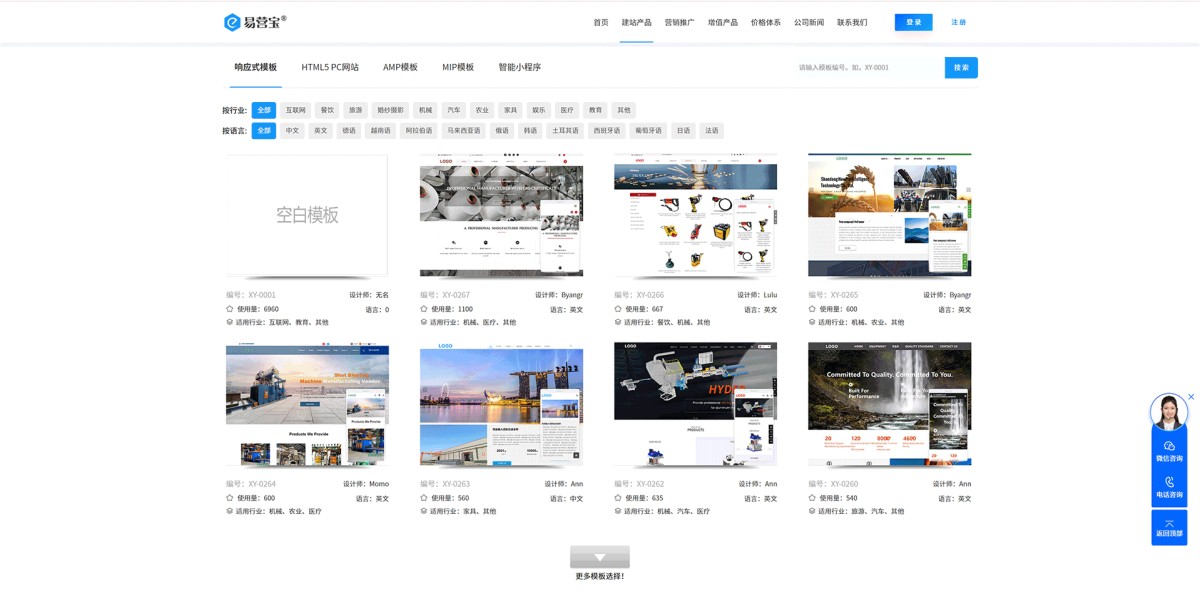The width and height of the screenshot is (1200, 601).
Task: Select the 西班牙语 language filter
Action: click(x=606, y=131)
